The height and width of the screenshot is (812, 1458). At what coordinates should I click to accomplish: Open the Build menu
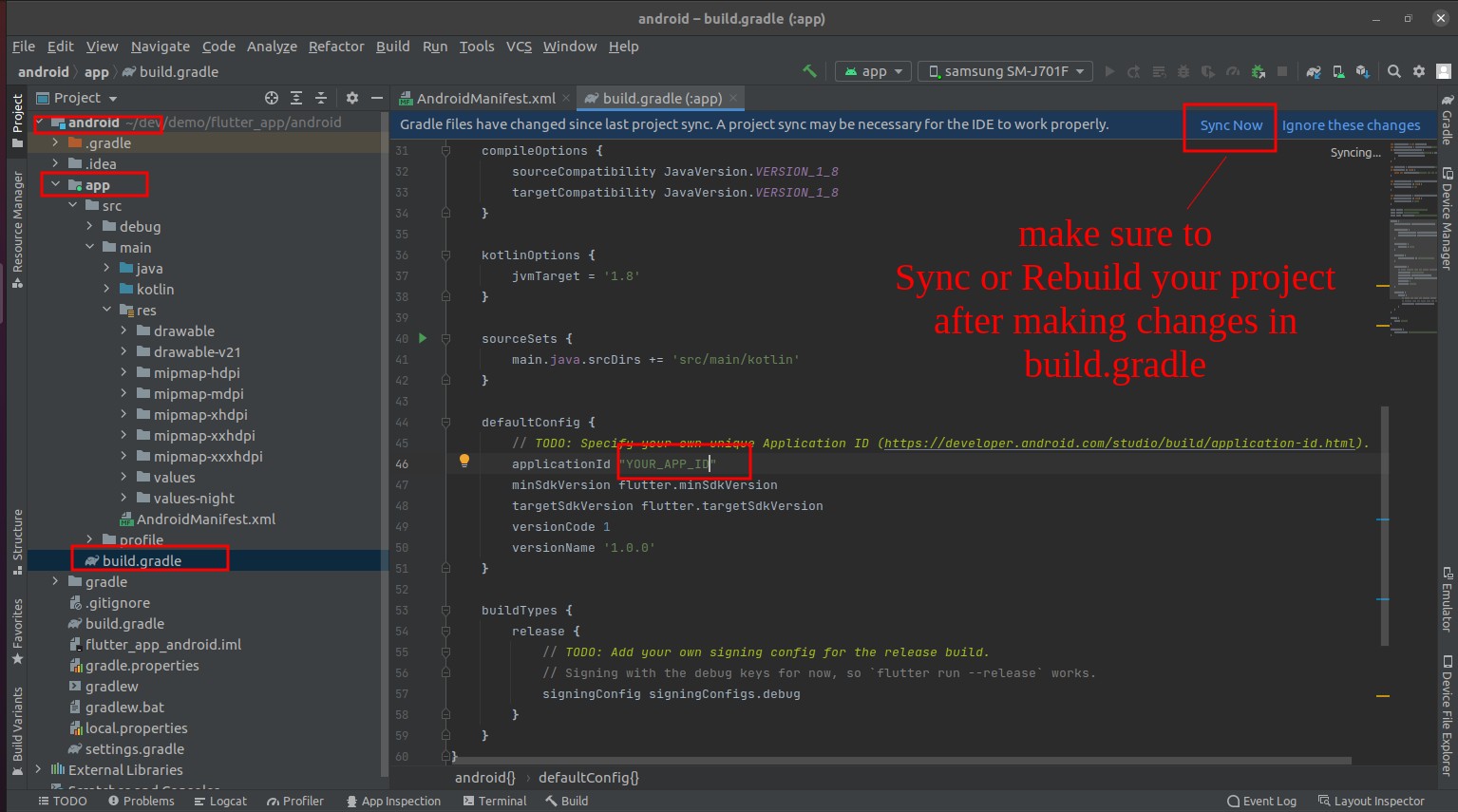pos(392,46)
